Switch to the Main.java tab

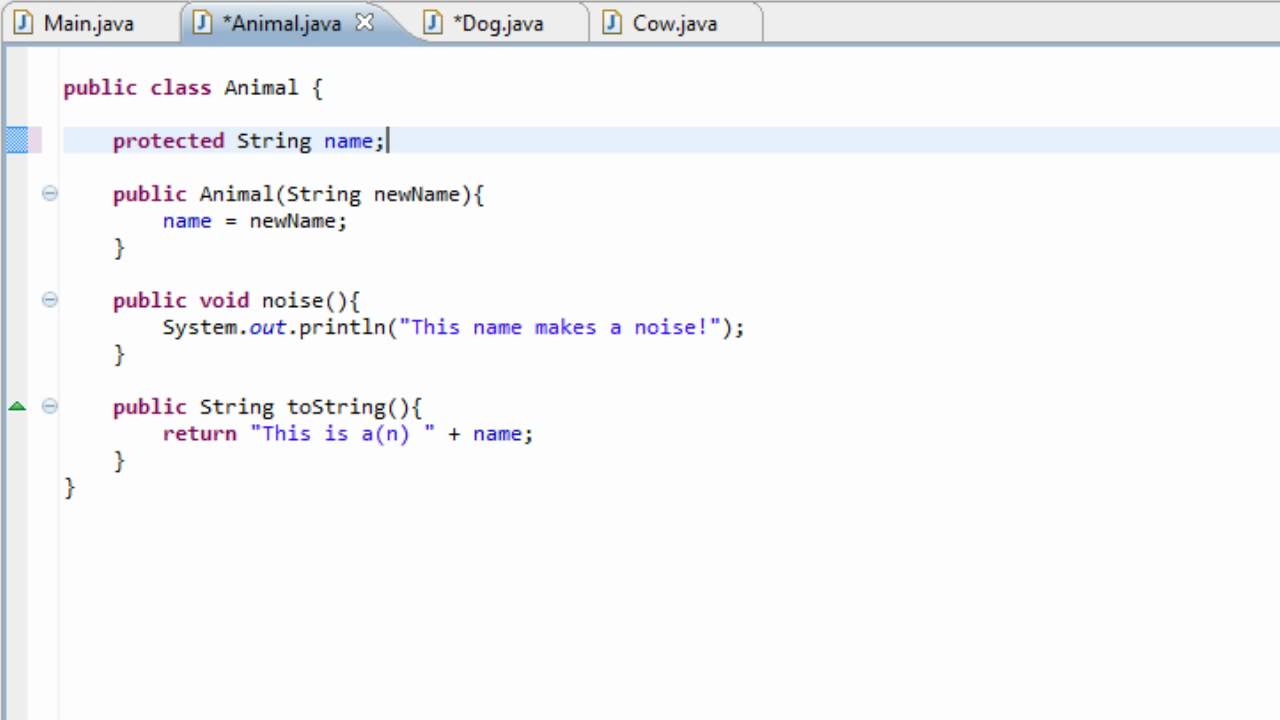click(88, 23)
